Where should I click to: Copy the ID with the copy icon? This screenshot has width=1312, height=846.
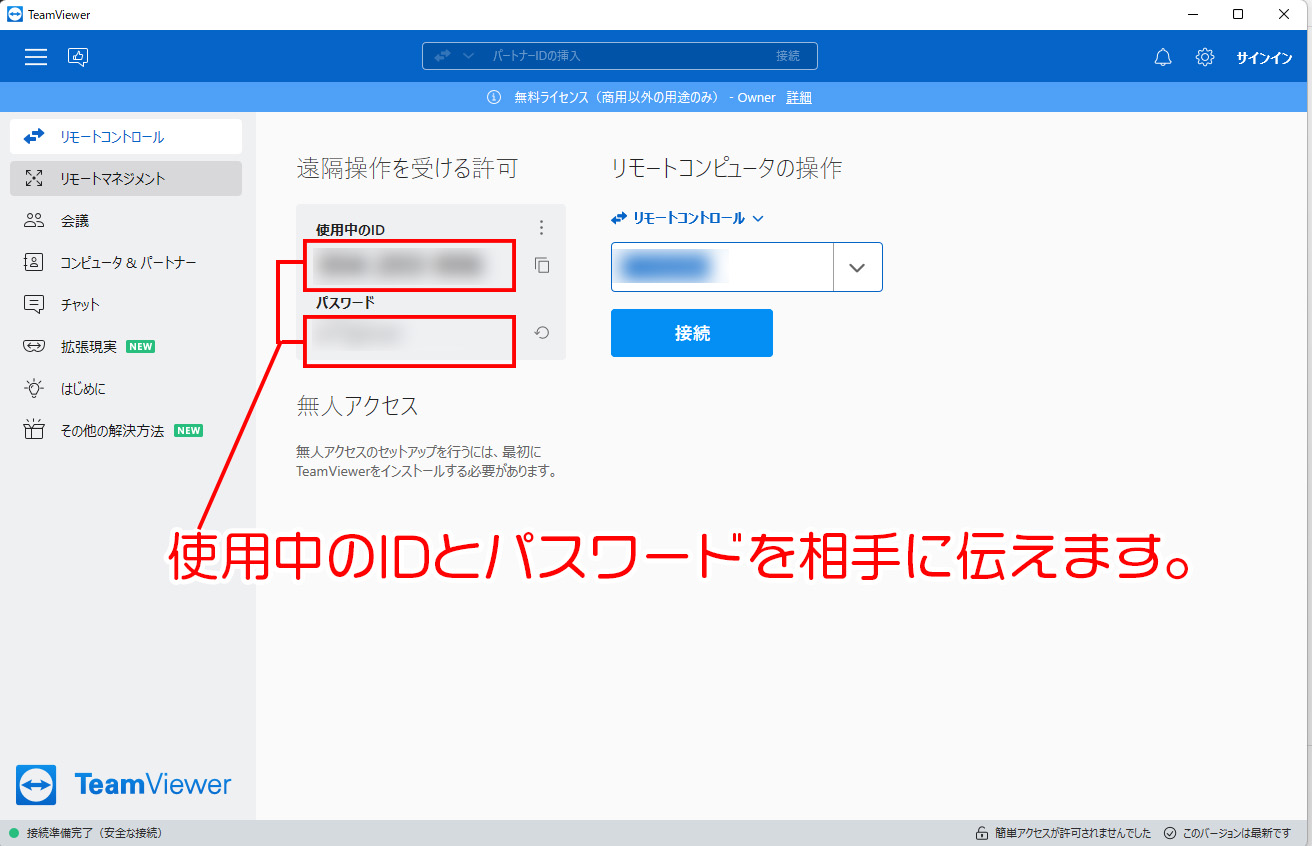pos(542,265)
